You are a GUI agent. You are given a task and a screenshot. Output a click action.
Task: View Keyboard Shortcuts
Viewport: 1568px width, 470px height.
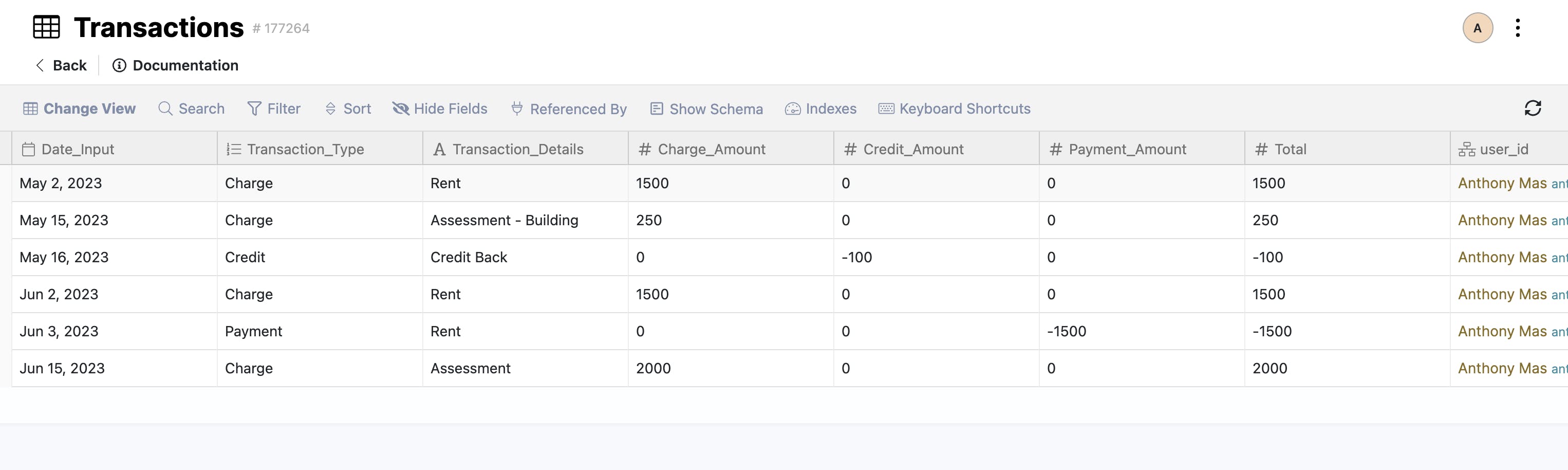(x=954, y=109)
